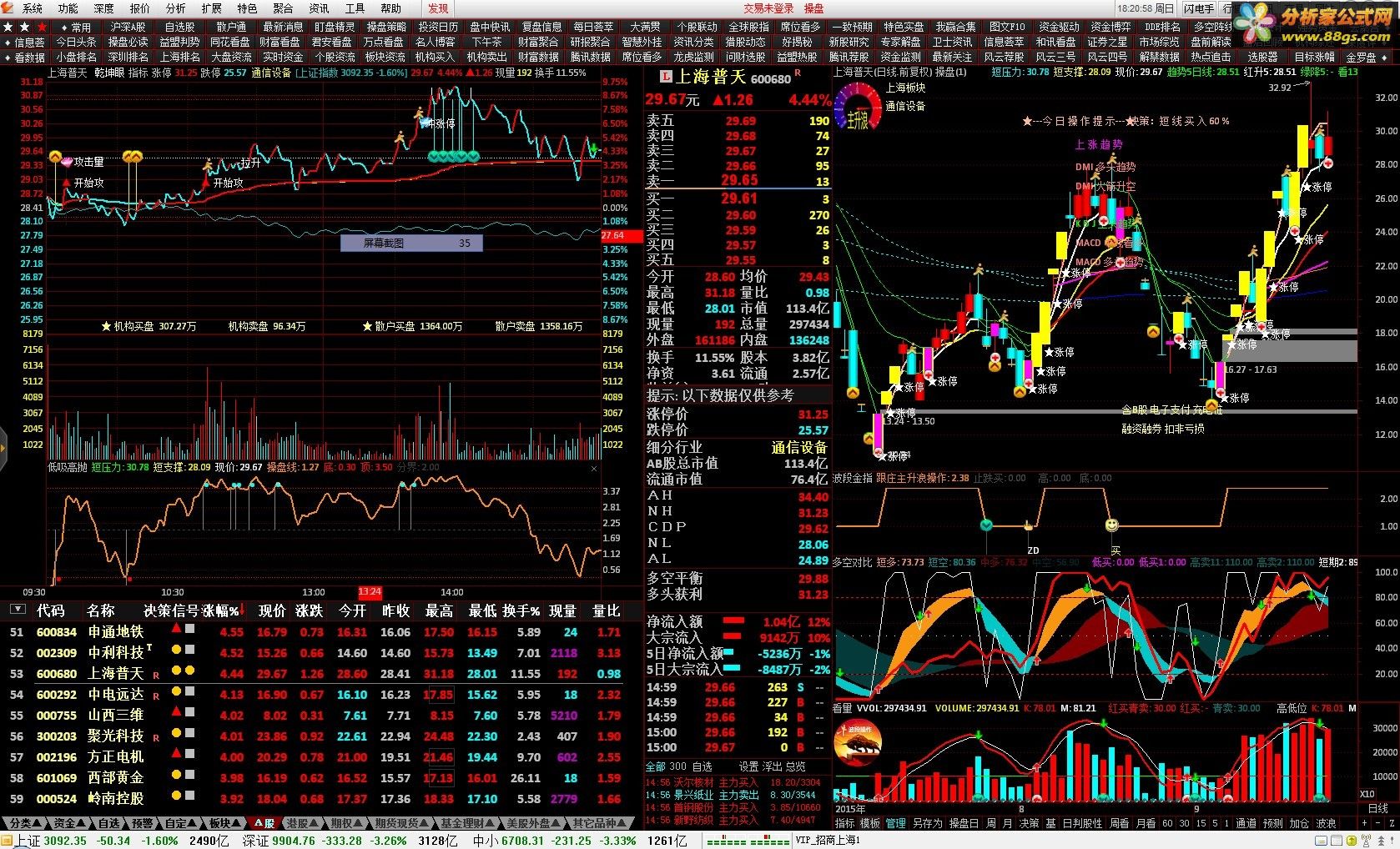Click the 周 period button under the chart
The width and height of the screenshot is (1400, 849).
(991, 823)
